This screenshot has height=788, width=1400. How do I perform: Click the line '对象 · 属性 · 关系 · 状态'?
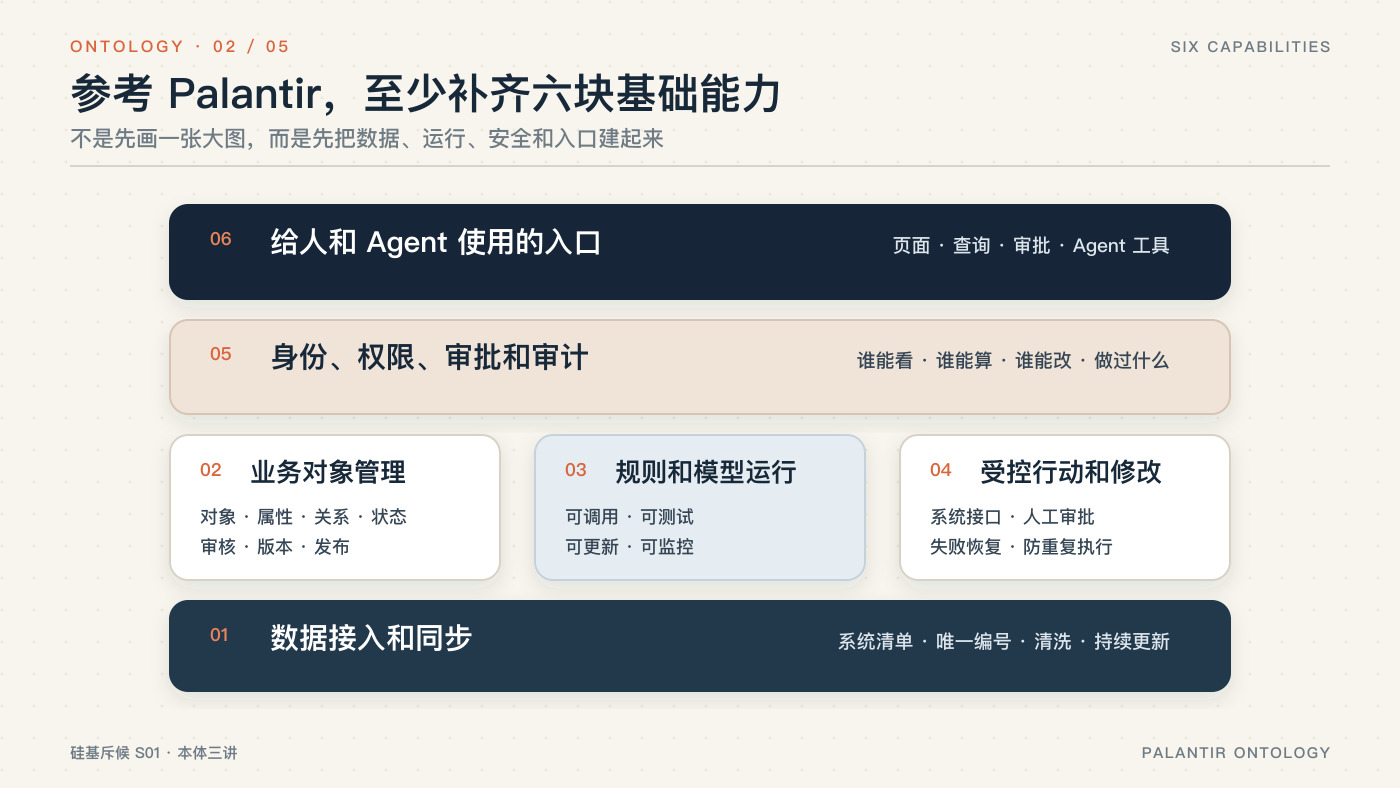click(x=303, y=517)
